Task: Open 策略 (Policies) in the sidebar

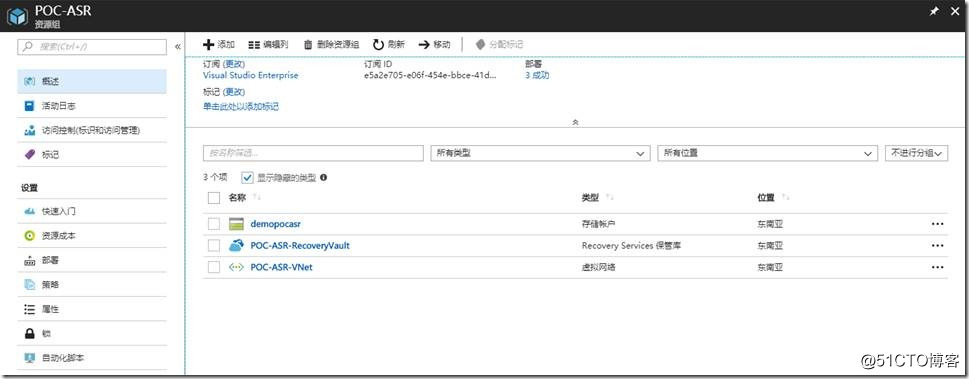Action: click(92, 284)
